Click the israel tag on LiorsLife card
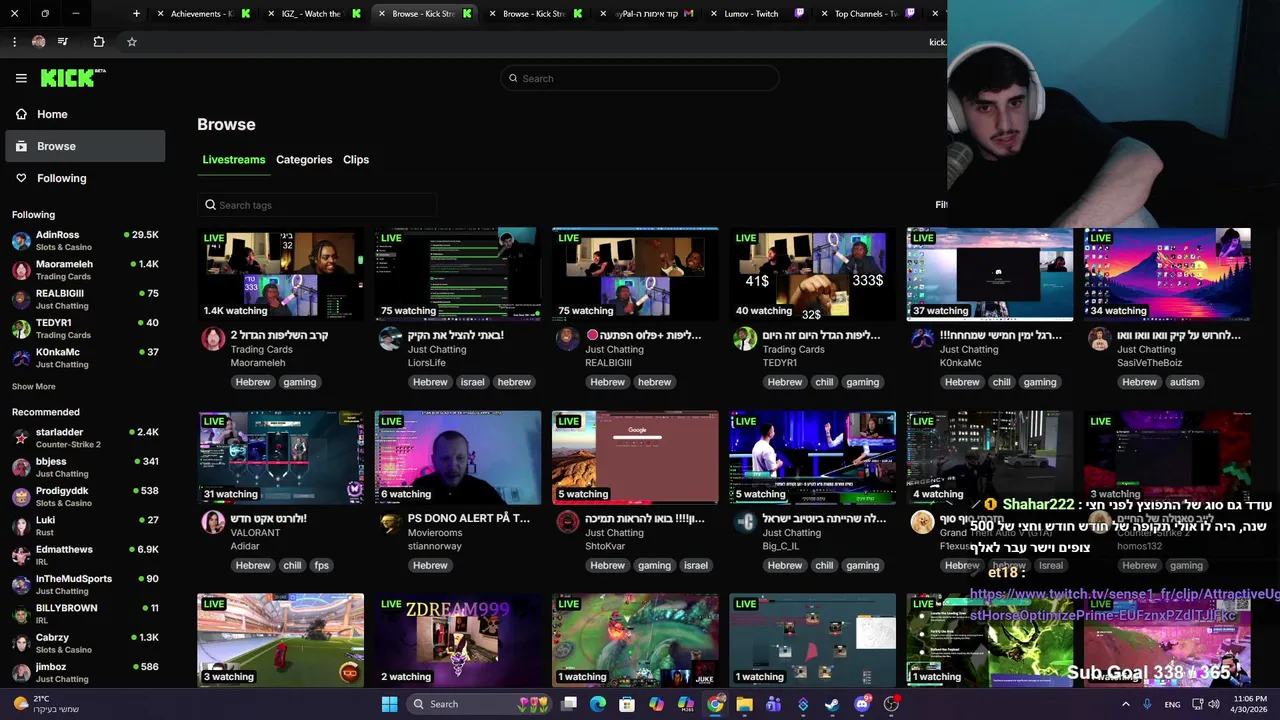The width and height of the screenshot is (1280, 720). point(472,382)
